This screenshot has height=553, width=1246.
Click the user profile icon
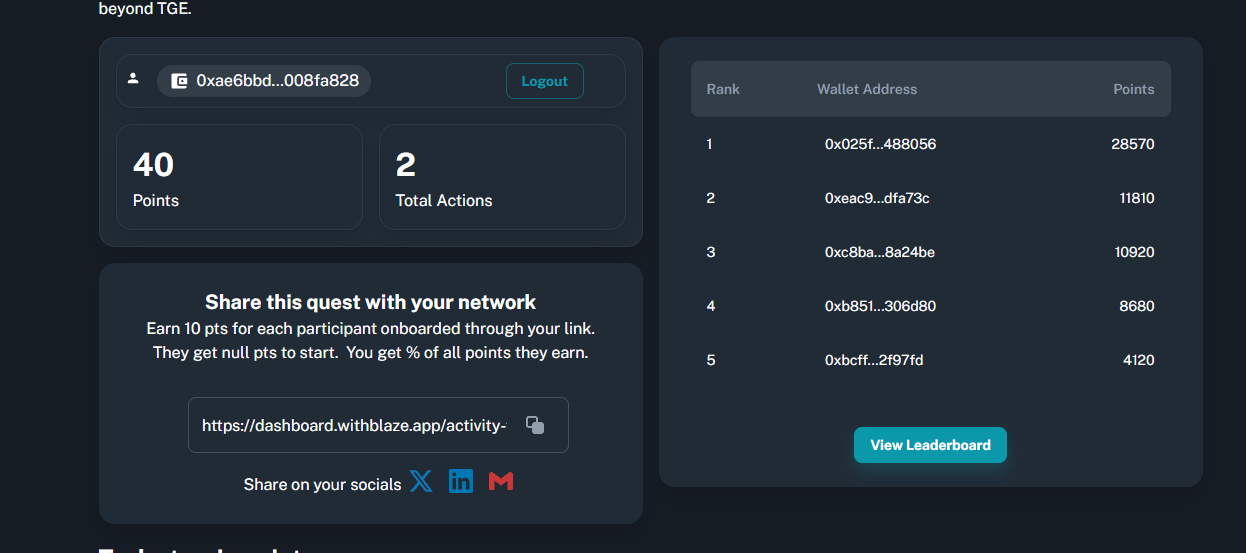point(133,79)
